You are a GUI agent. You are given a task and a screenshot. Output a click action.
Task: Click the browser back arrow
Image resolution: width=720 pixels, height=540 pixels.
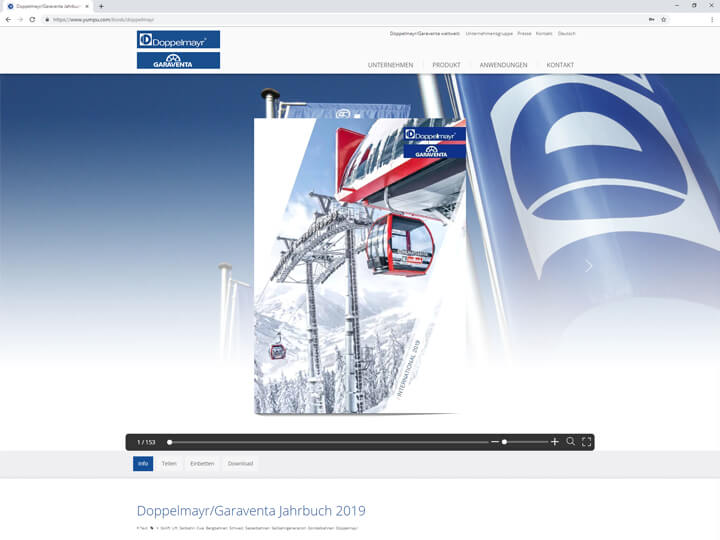coord(8,20)
